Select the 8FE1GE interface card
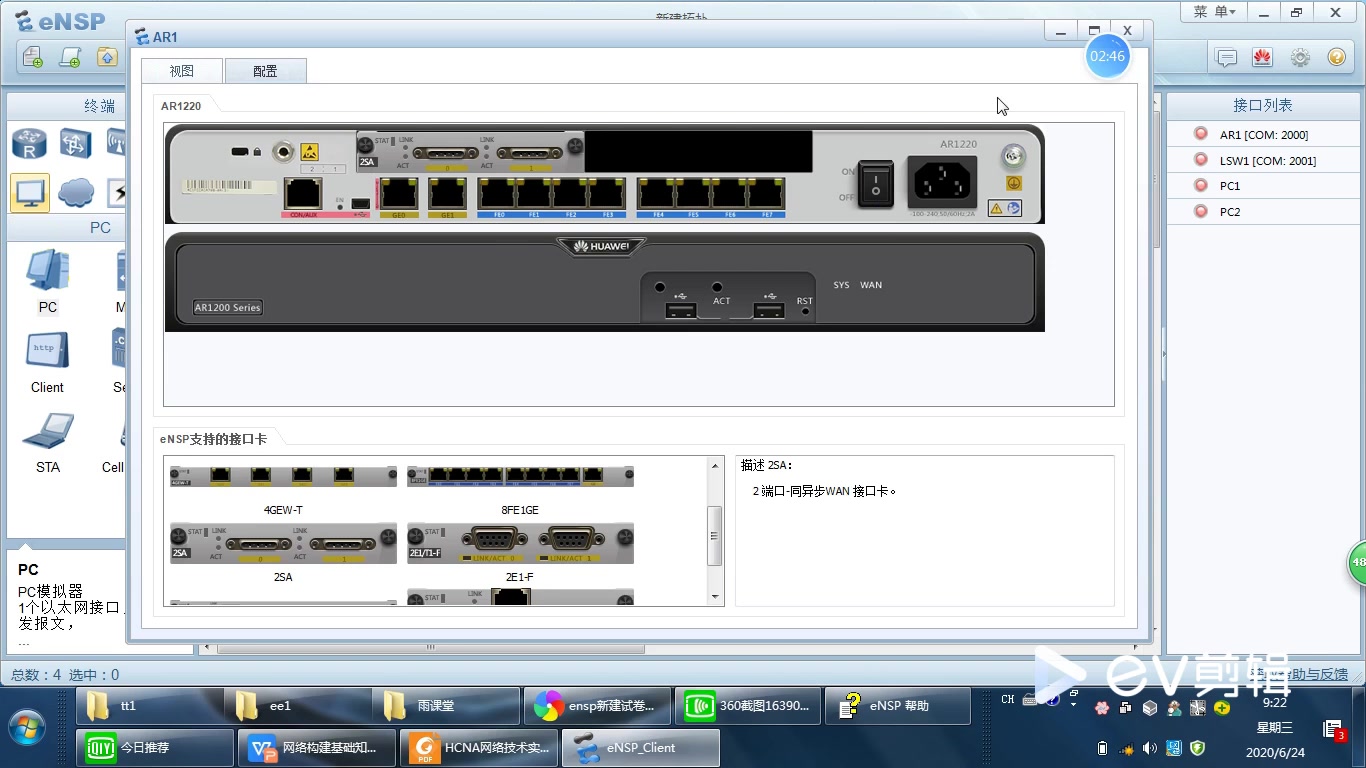 click(x=520, y=477)
